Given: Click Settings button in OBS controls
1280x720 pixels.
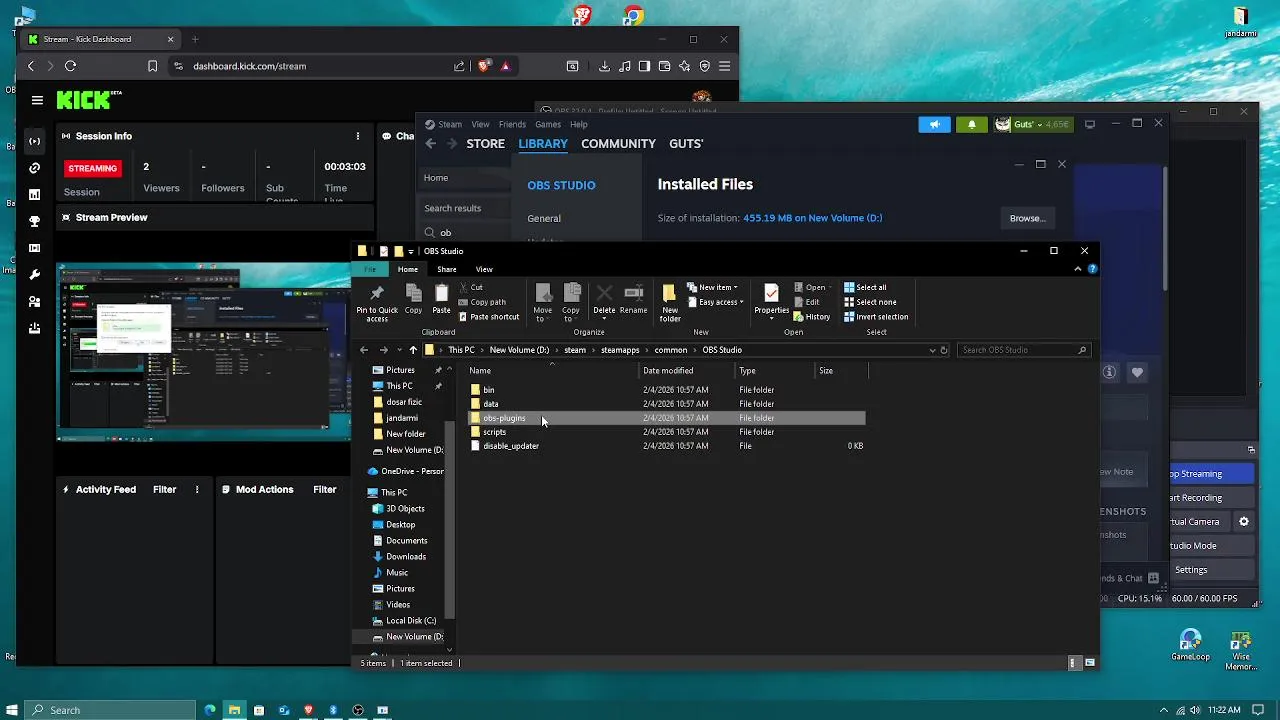Looking at the screenshot, I should (1211, 570).
